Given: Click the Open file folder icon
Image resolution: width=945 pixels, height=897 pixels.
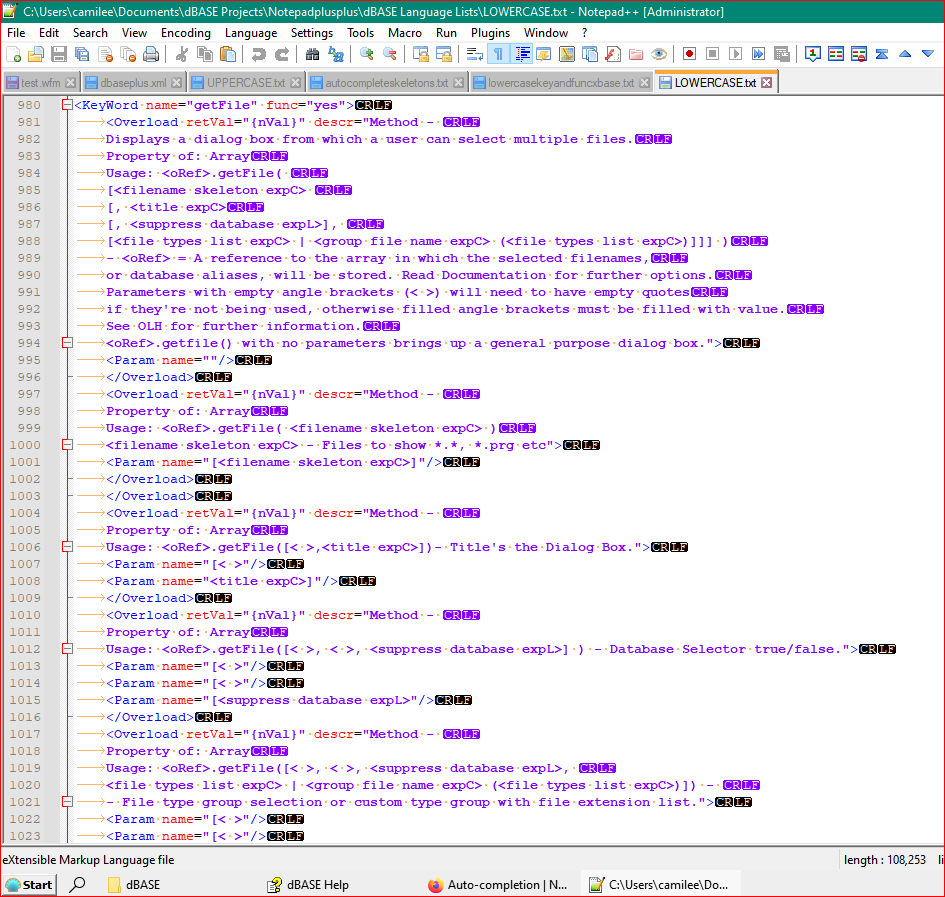Looking at the screenshot, I should pos(36,55).
